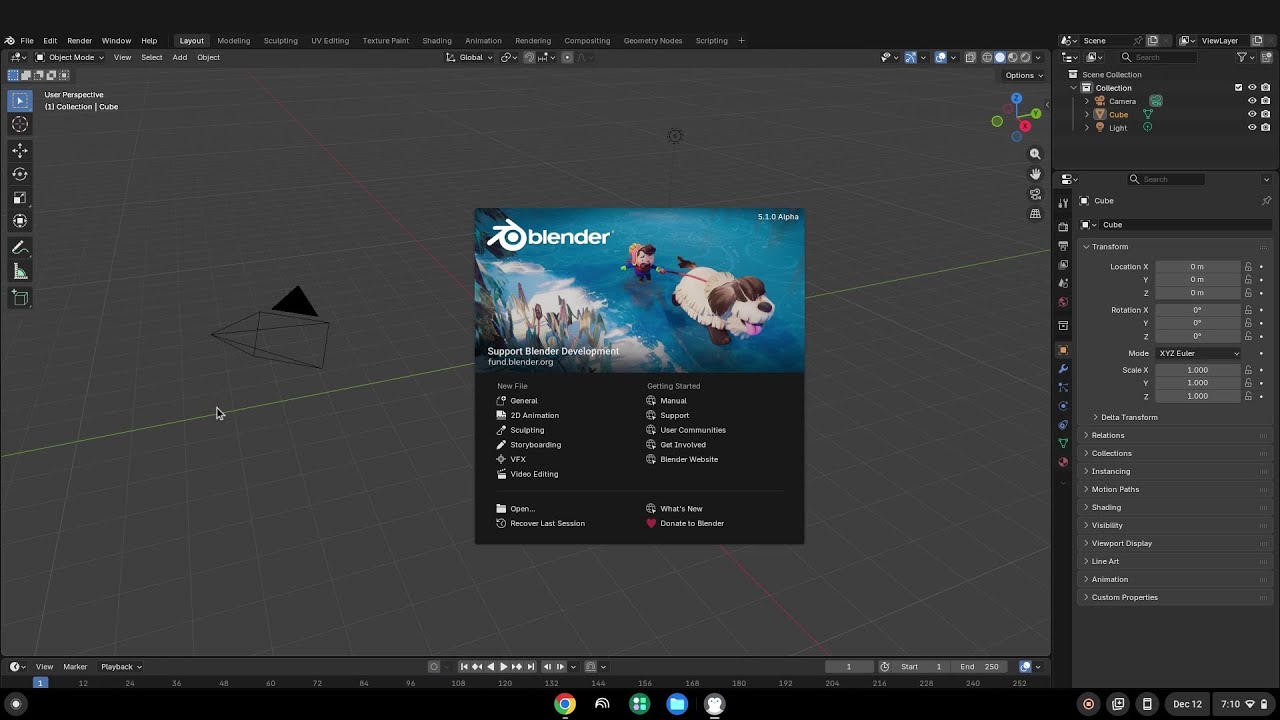Toggle proportional editing in header

coord(567,57)
